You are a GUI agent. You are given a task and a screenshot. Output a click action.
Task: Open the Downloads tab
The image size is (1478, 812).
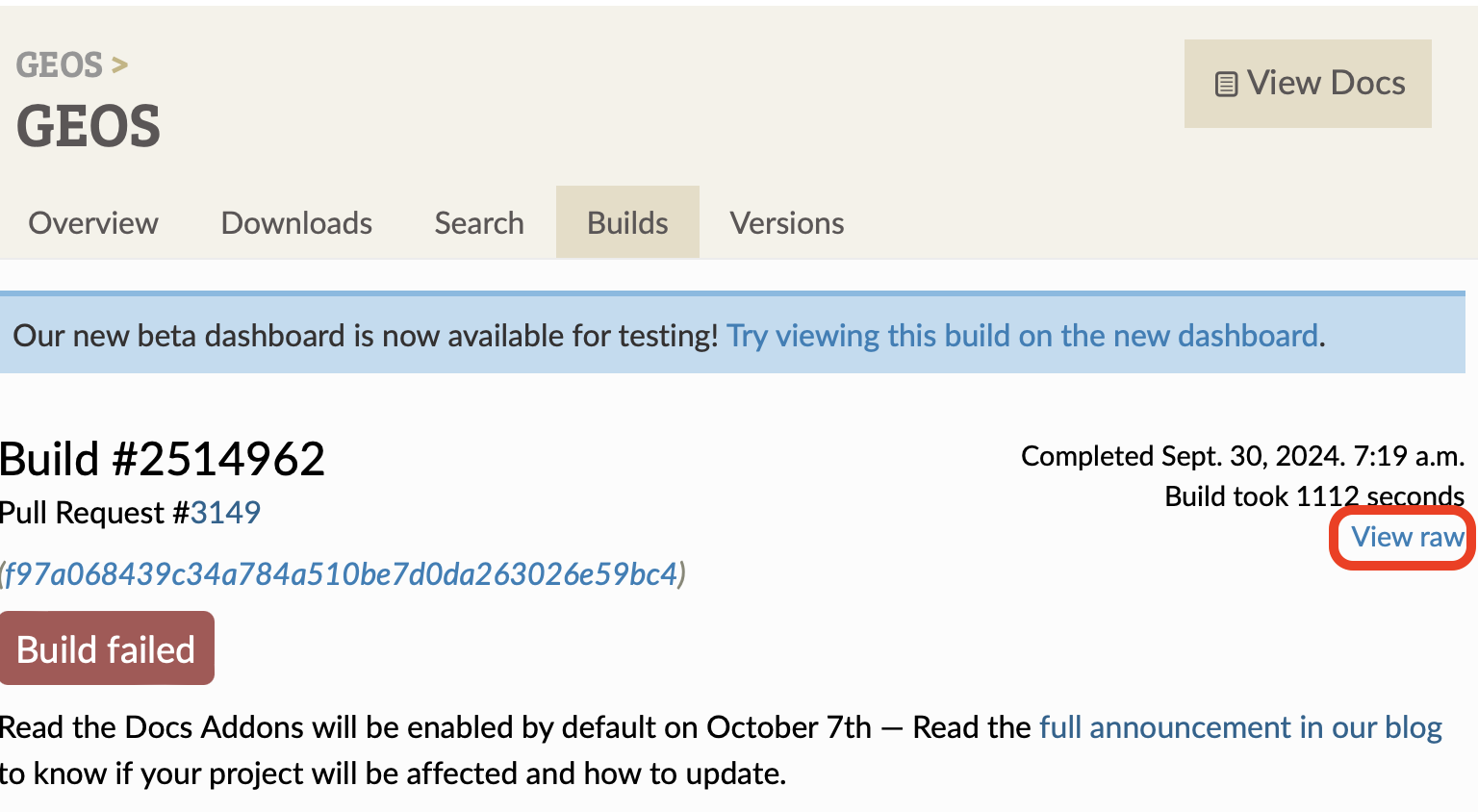coord(296,223)
